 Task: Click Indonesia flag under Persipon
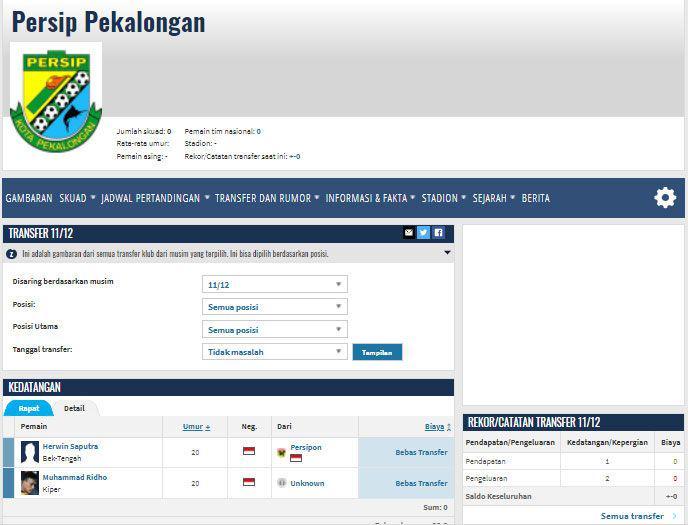[x=296, y=458]
